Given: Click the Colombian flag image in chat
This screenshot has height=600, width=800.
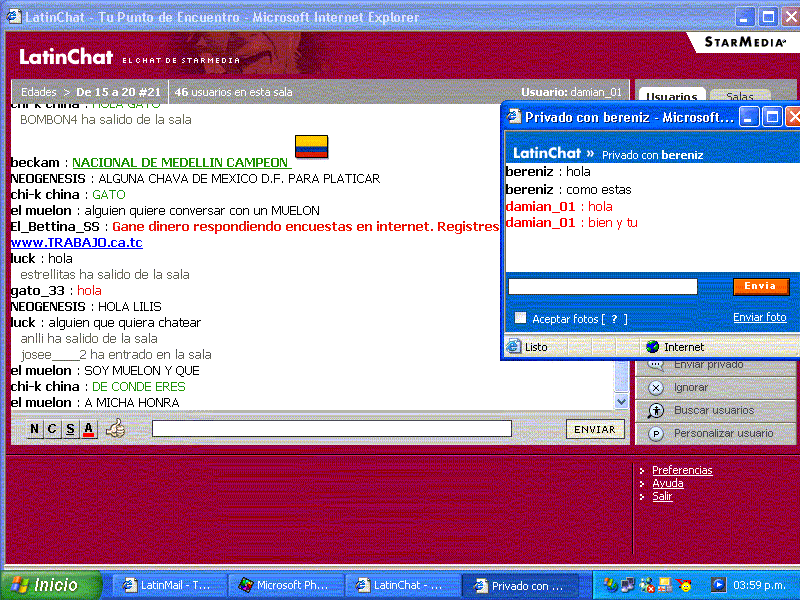Looking at the screenshot, I should 311,147.
